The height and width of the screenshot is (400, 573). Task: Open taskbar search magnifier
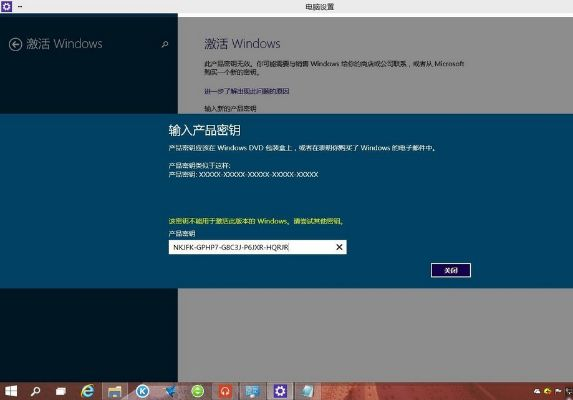(x=35, y=391)
